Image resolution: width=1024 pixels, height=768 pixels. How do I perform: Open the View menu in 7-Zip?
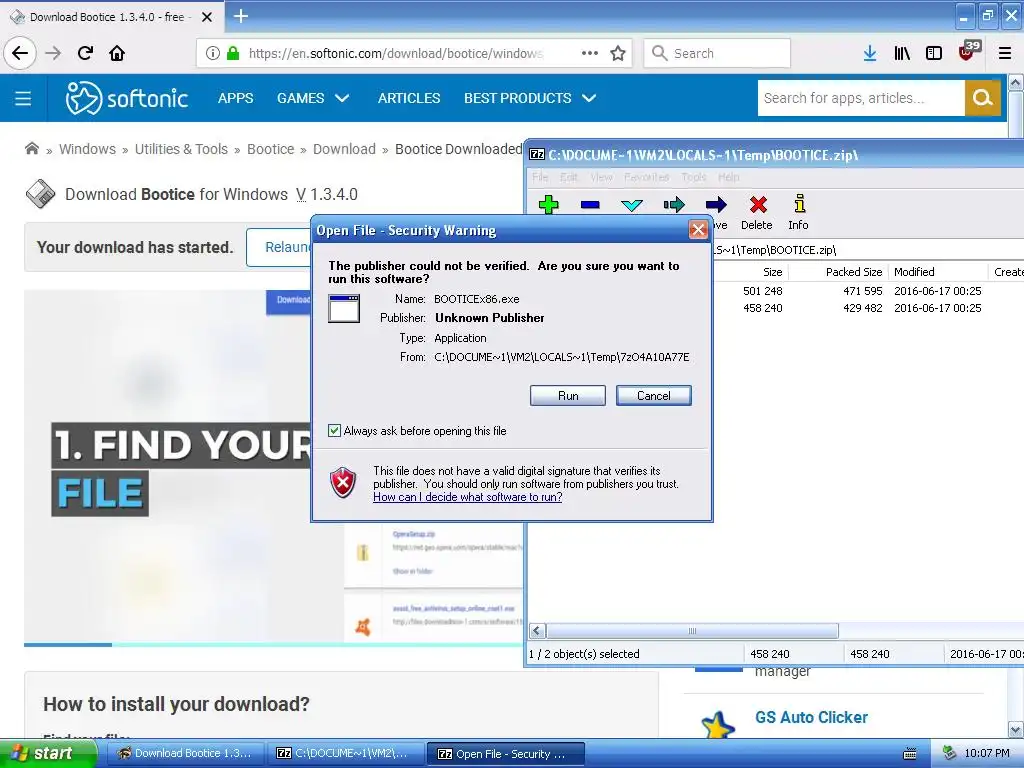(601, 177)
